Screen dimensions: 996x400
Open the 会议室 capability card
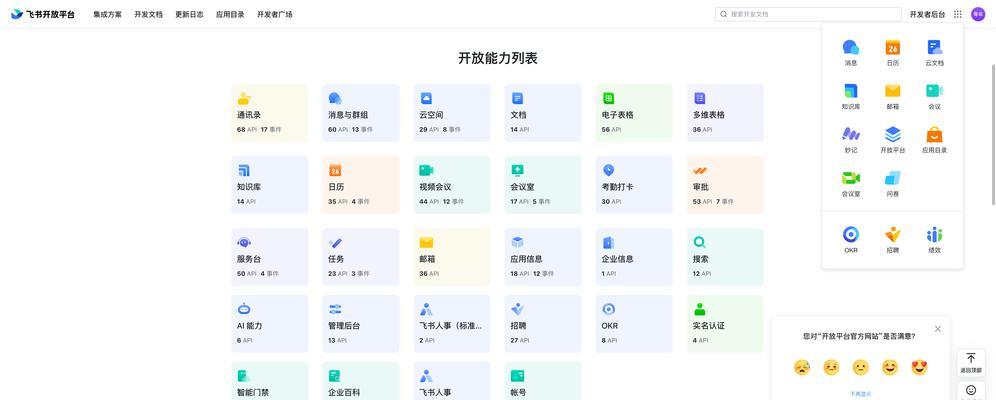coord(543,185)
